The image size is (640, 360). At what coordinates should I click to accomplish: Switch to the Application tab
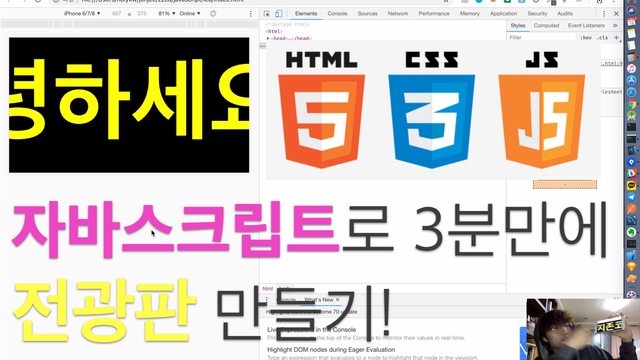point(503,13)
